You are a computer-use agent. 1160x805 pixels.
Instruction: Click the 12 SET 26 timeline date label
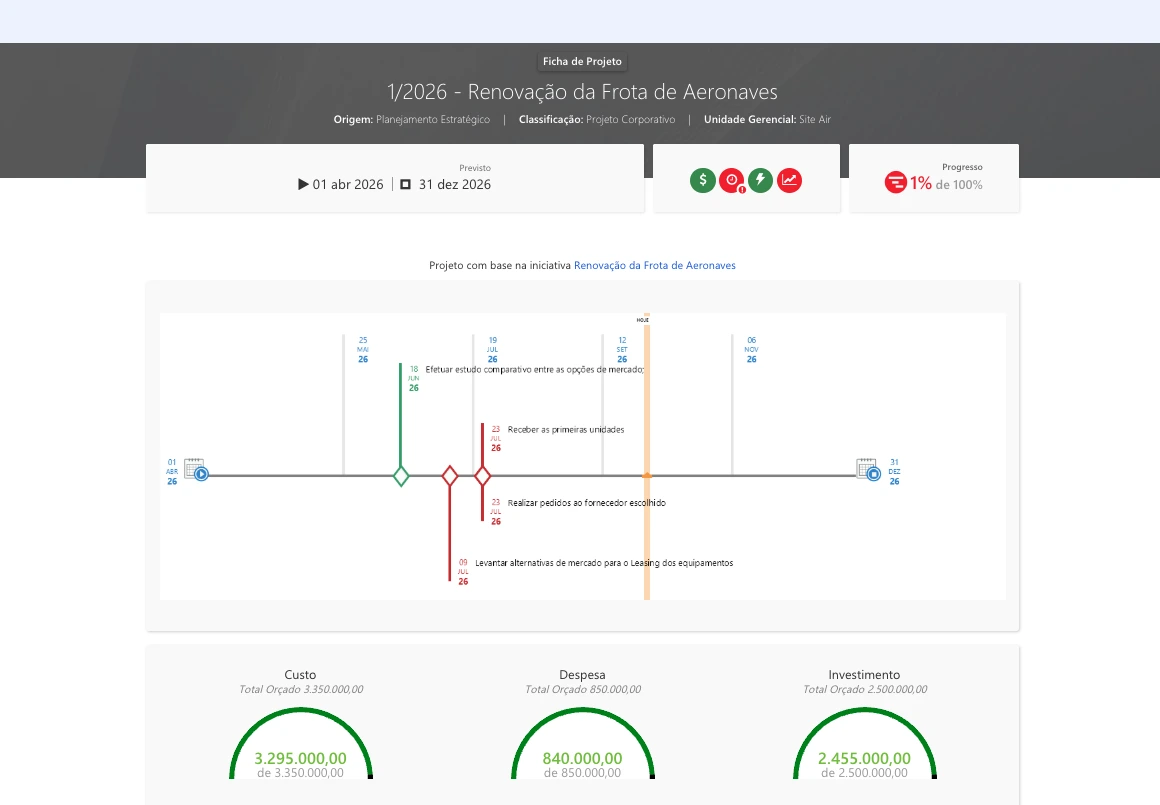622,350
